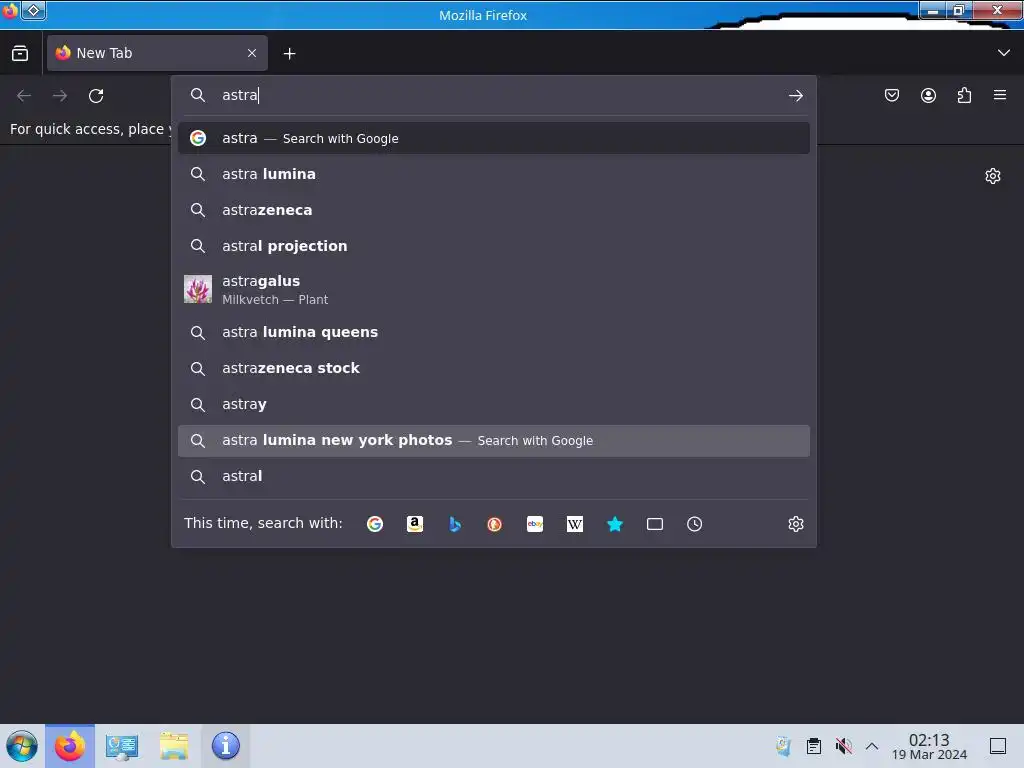Select the 'astra lumina' suggestion
This screenshot has height=768, width=1024.
(x=494, y=174)
